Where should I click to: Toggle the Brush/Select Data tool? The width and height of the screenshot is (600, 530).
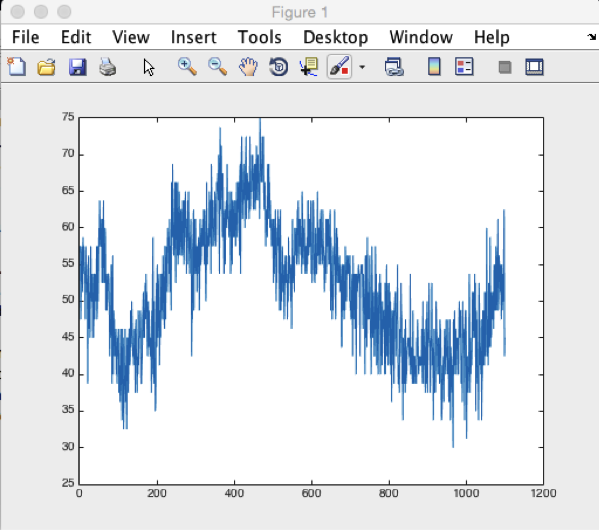tap(339, 67)
